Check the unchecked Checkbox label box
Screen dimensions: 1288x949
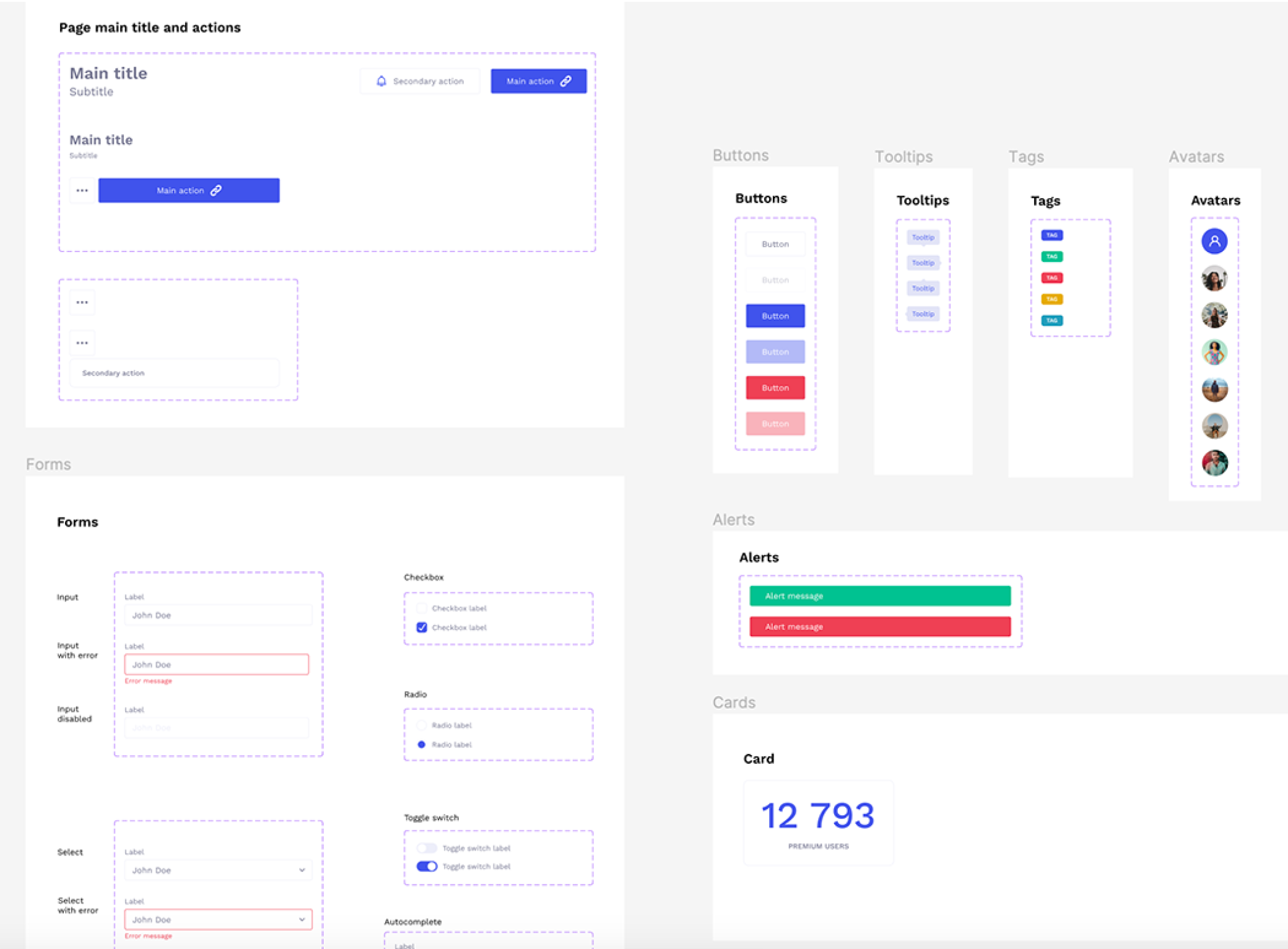point(422,608)
